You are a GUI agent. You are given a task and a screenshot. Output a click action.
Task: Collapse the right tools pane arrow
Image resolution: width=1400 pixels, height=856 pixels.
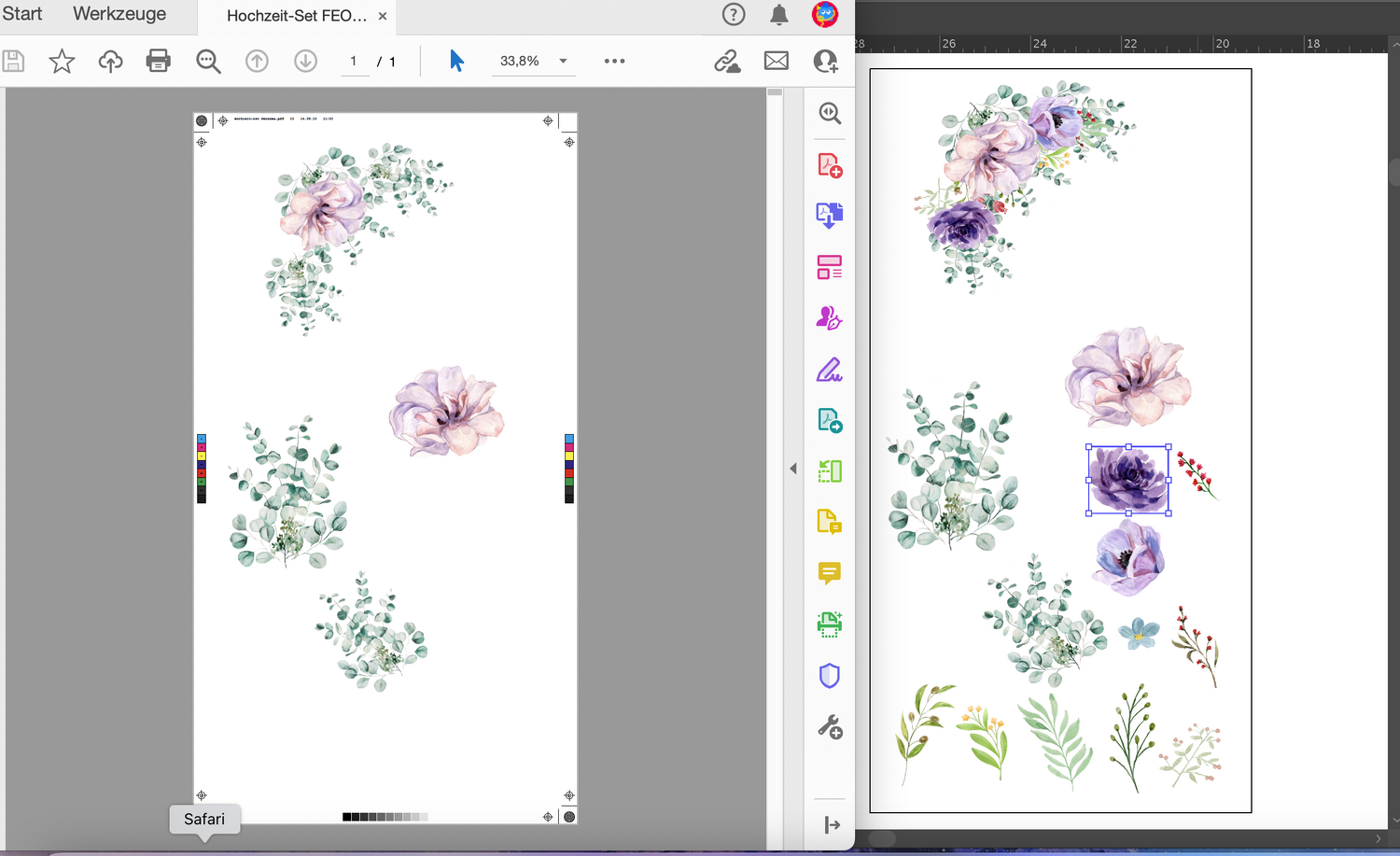(793, 469)
